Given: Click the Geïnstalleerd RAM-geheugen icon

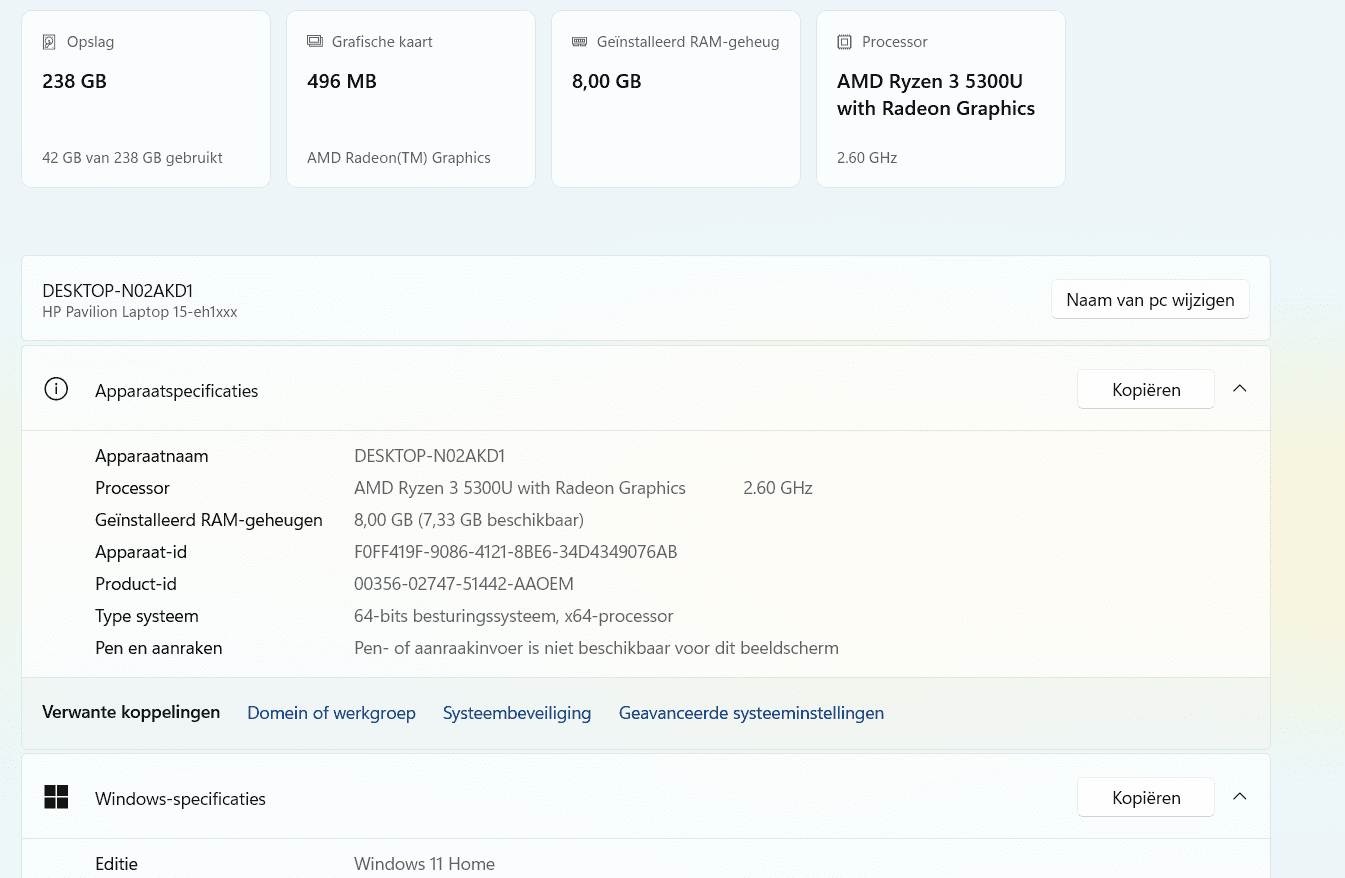Looking at the screenshot, I should tap(579, 42).
